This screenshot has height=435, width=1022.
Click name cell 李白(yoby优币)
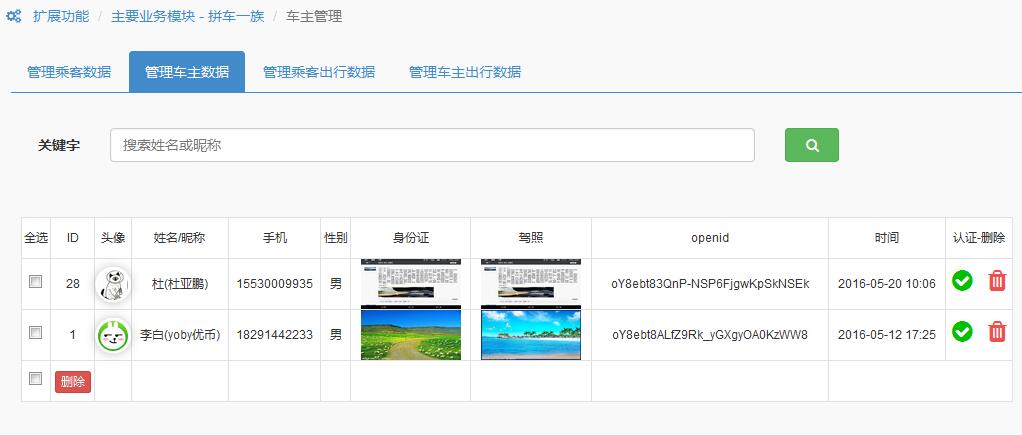coord(180,335)
